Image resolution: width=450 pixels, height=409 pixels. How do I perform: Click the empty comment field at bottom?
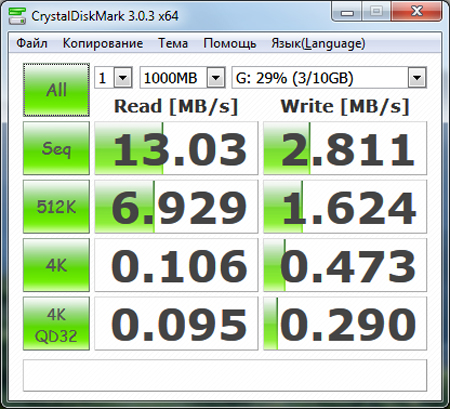point(225,375)
